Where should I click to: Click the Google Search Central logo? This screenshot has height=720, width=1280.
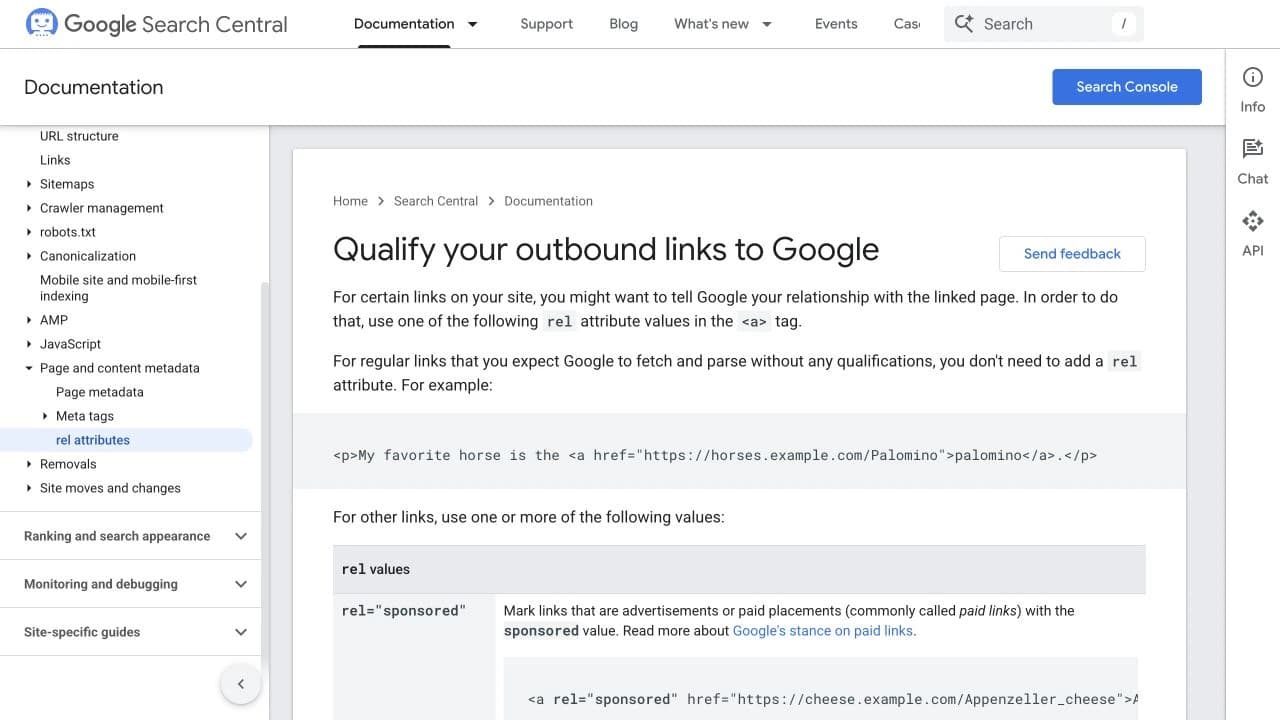(157, 24)
